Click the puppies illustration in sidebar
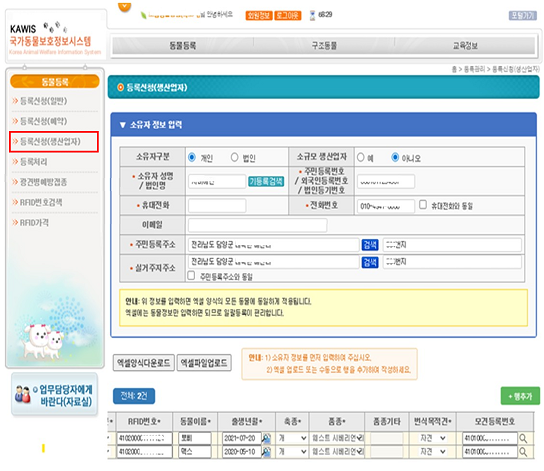 point(42,341)
